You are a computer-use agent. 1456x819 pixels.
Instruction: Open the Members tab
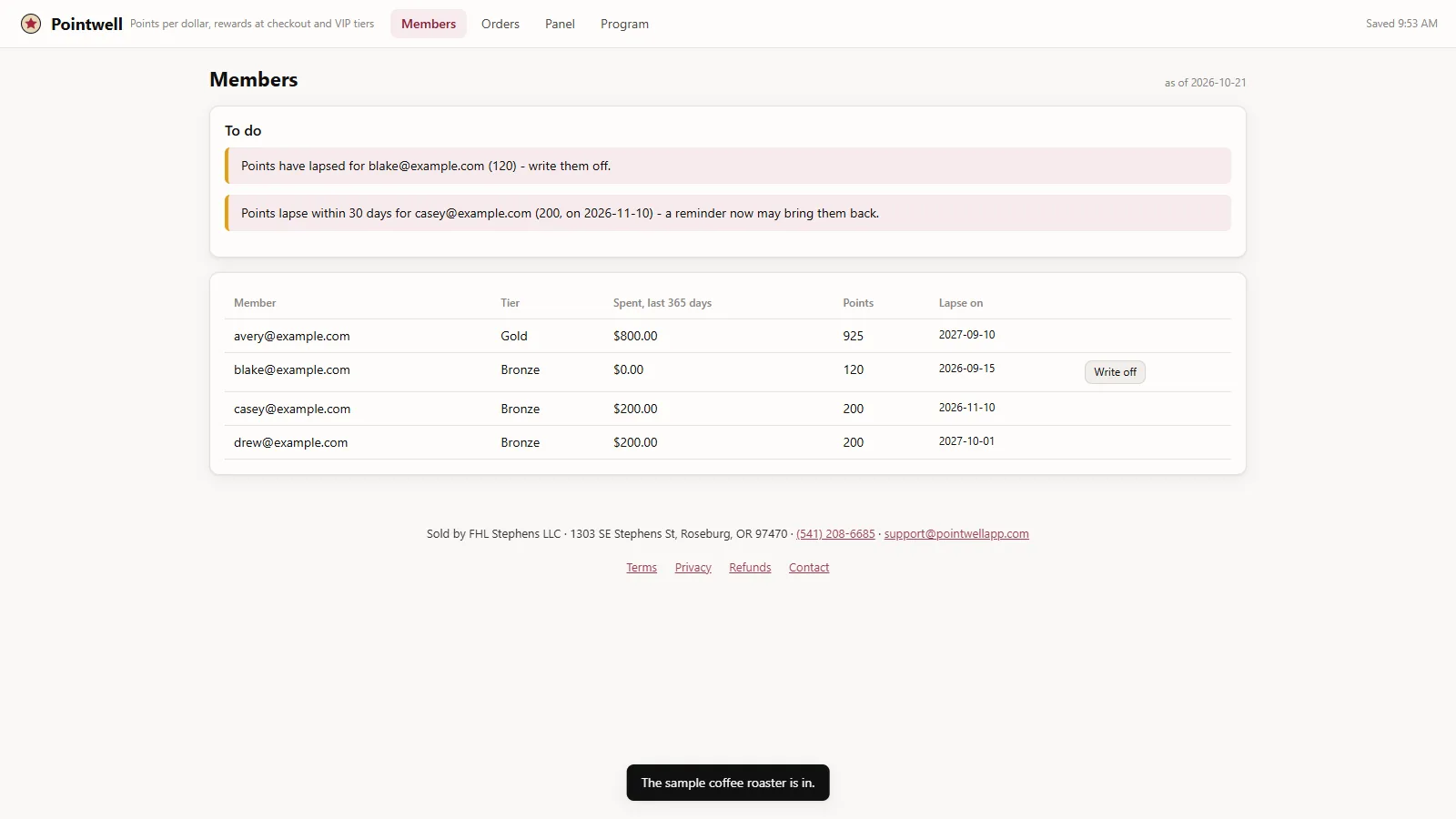pos(429,24)
